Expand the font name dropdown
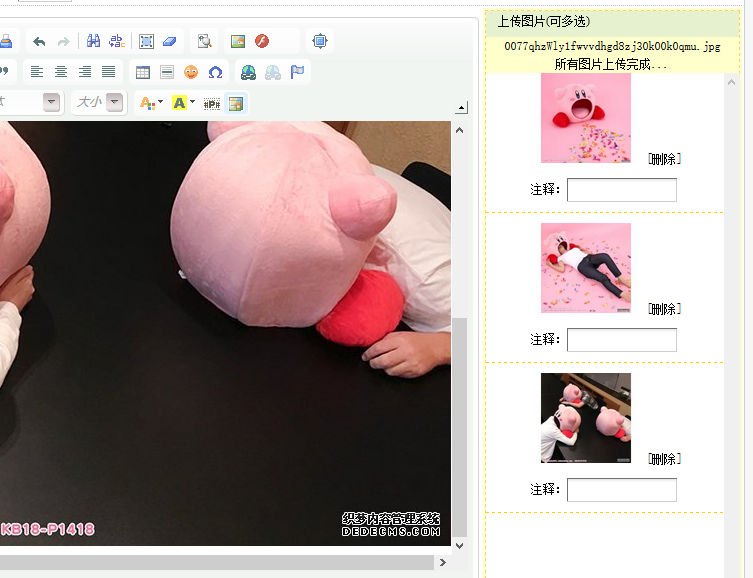Viewport: 753px width, 578px height. tap(51, 102)
